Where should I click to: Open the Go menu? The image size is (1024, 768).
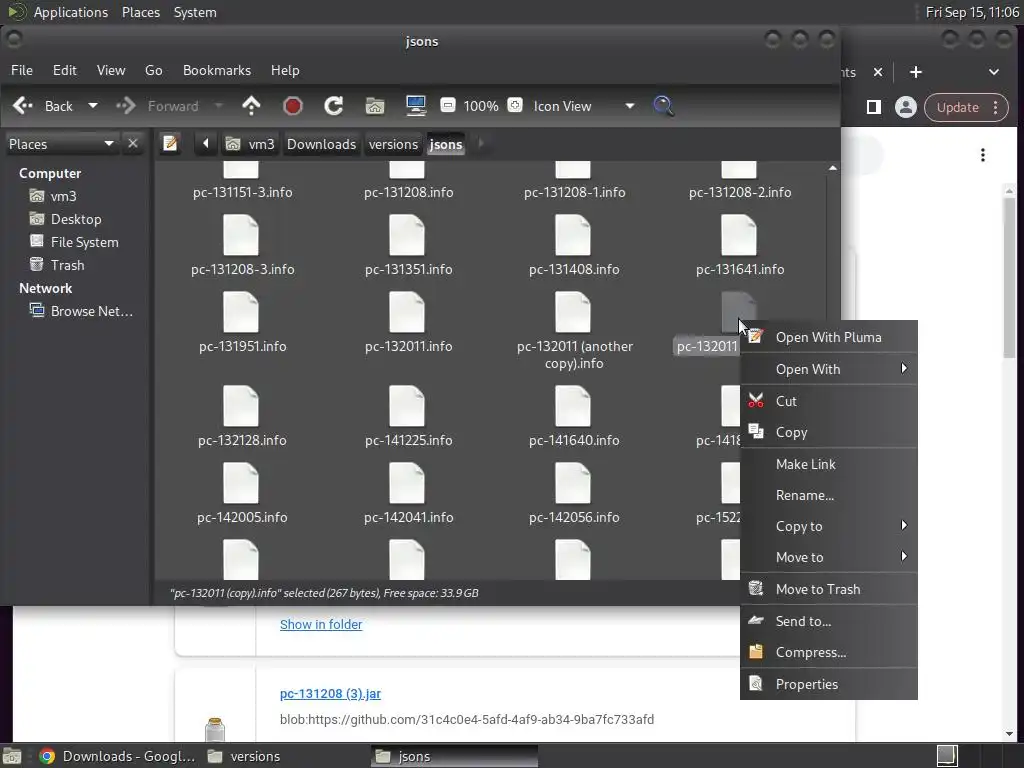tap(153, 70)
